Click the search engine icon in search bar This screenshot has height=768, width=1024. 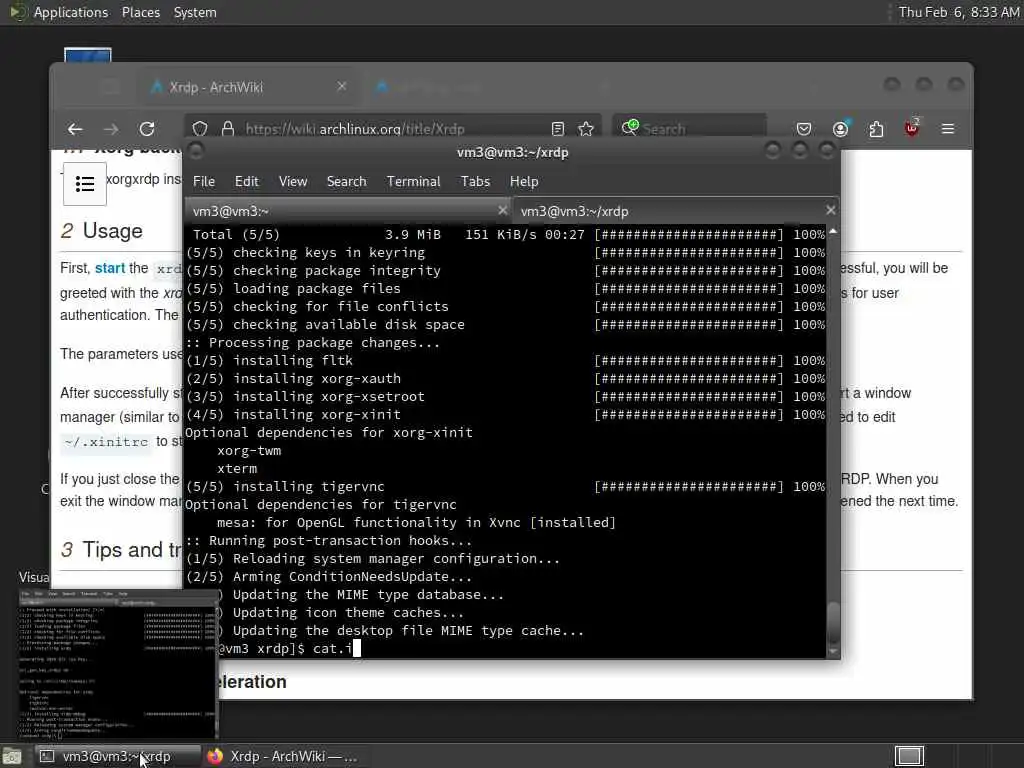(x=630, y=128)
